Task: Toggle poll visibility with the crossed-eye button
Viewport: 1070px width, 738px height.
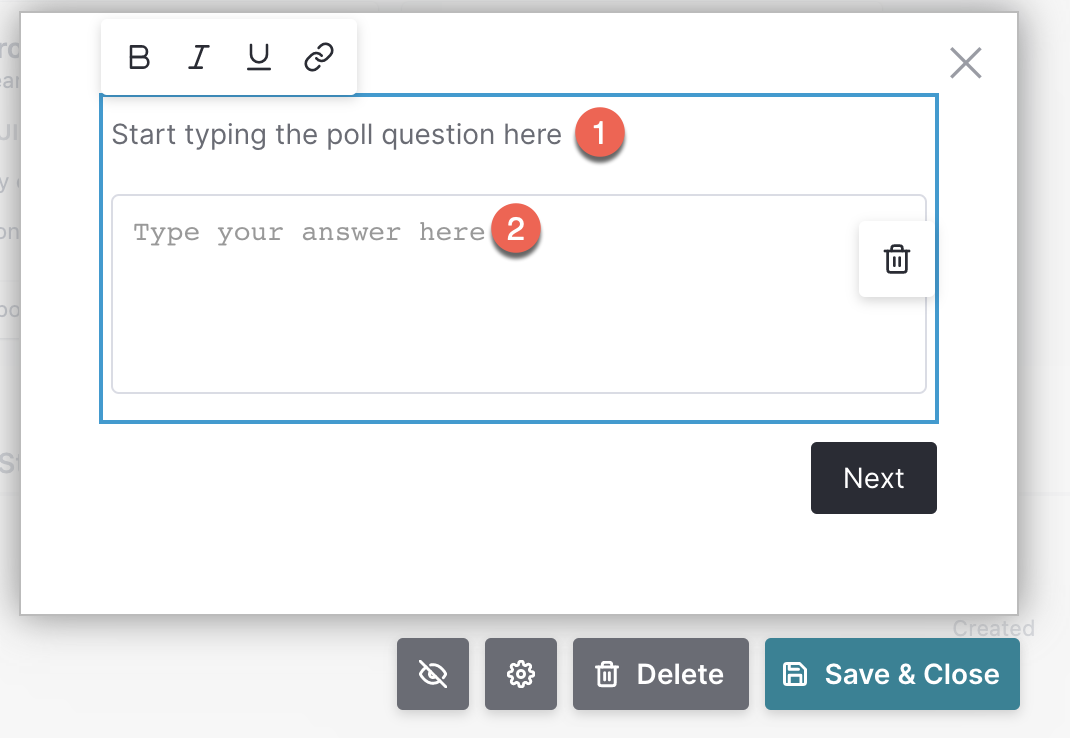Action: coord(433,674)
